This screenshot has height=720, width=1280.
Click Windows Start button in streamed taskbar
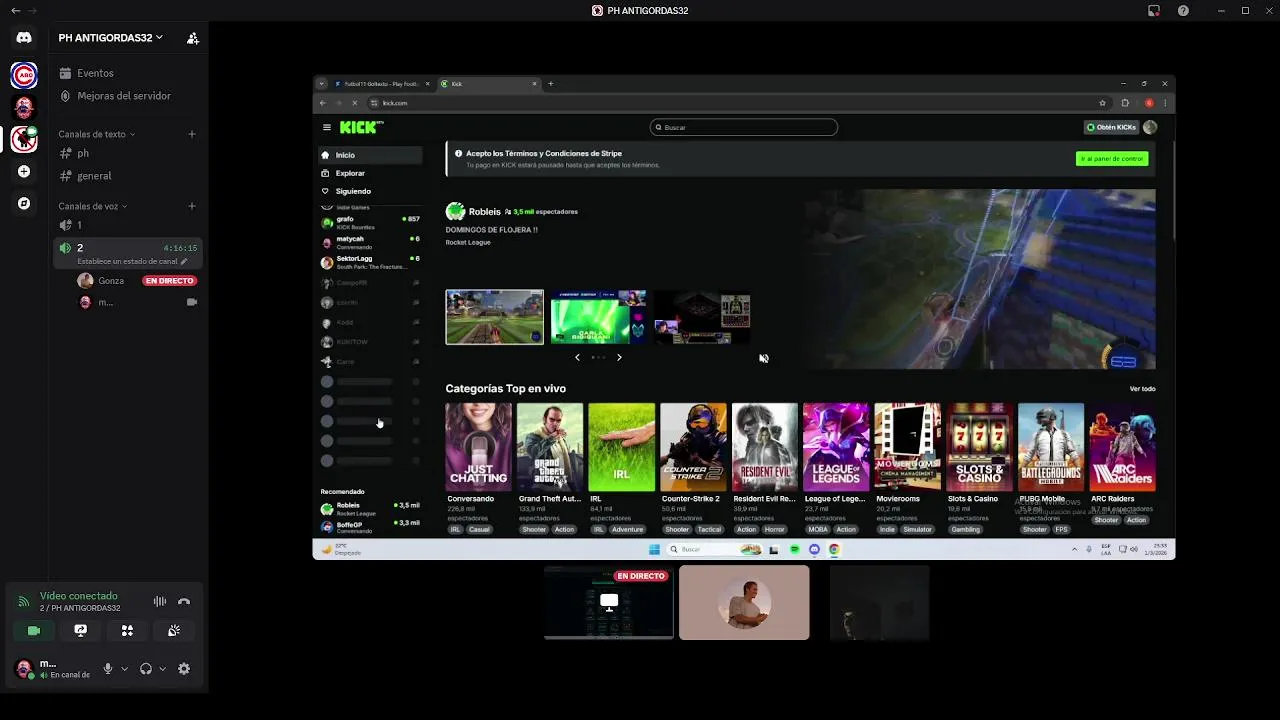[654, 549]
